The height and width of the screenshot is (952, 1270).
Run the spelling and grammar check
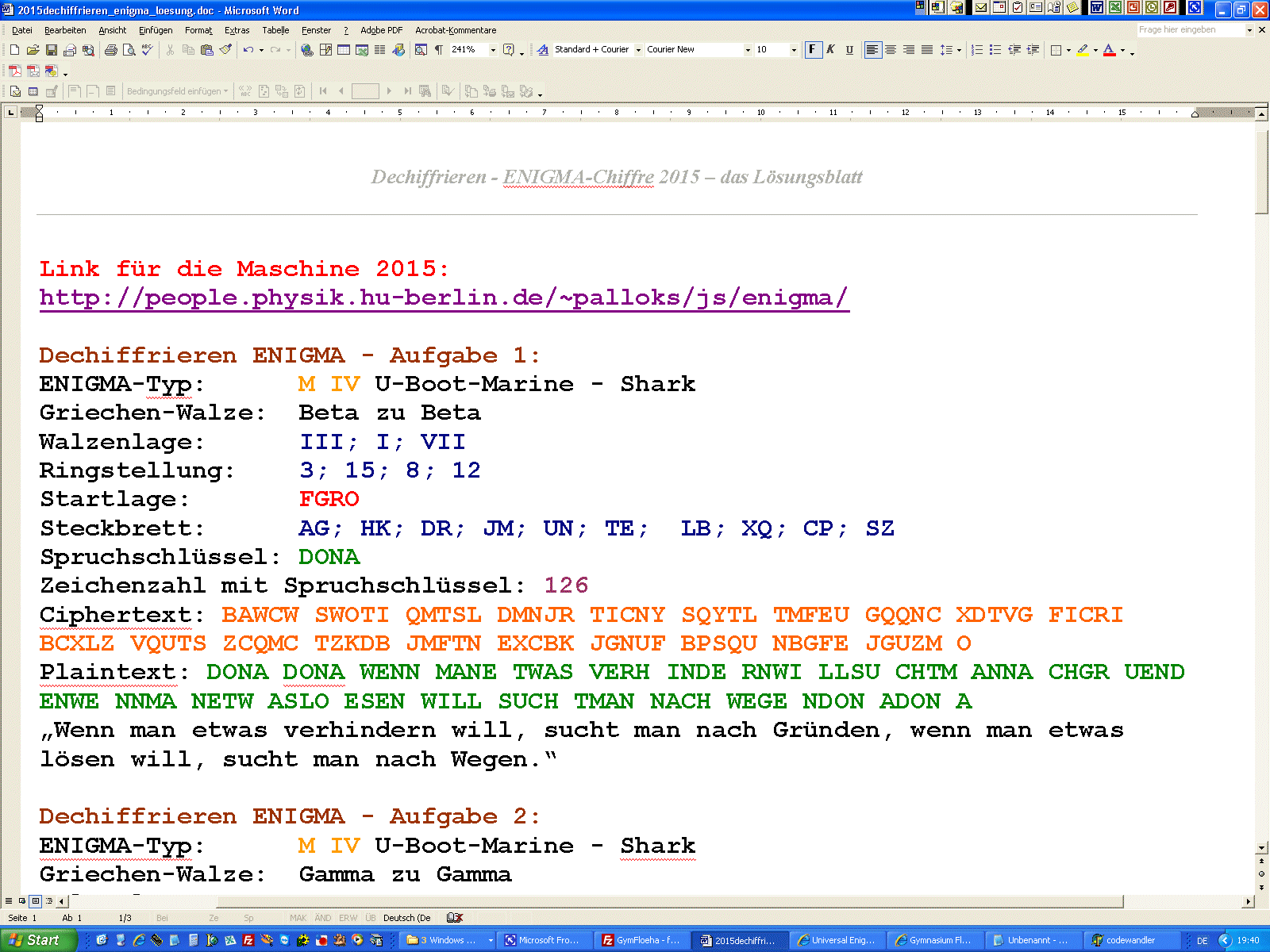click(x=147, y=50)
